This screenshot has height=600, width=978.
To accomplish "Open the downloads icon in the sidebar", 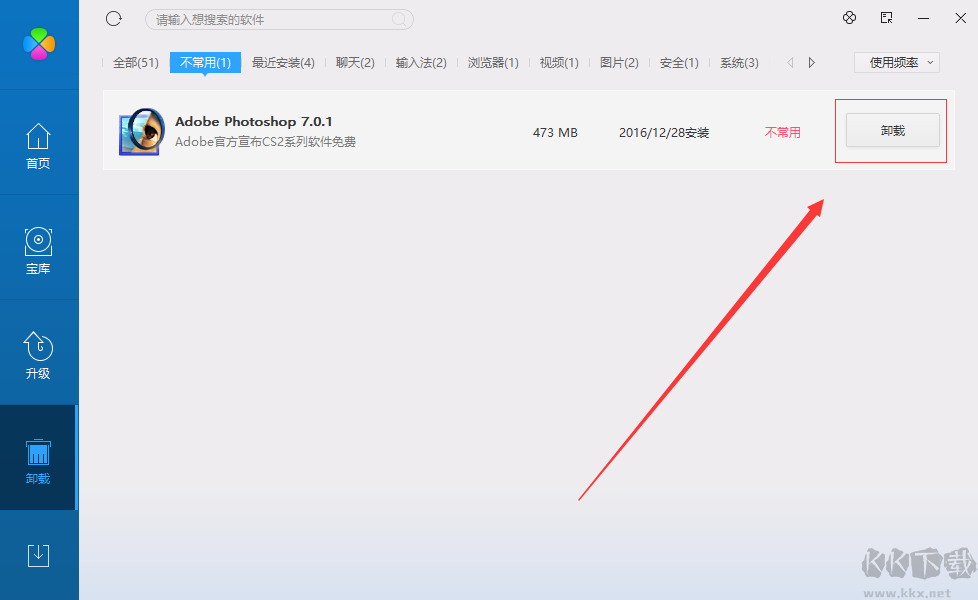I will [x=38, y=555].
